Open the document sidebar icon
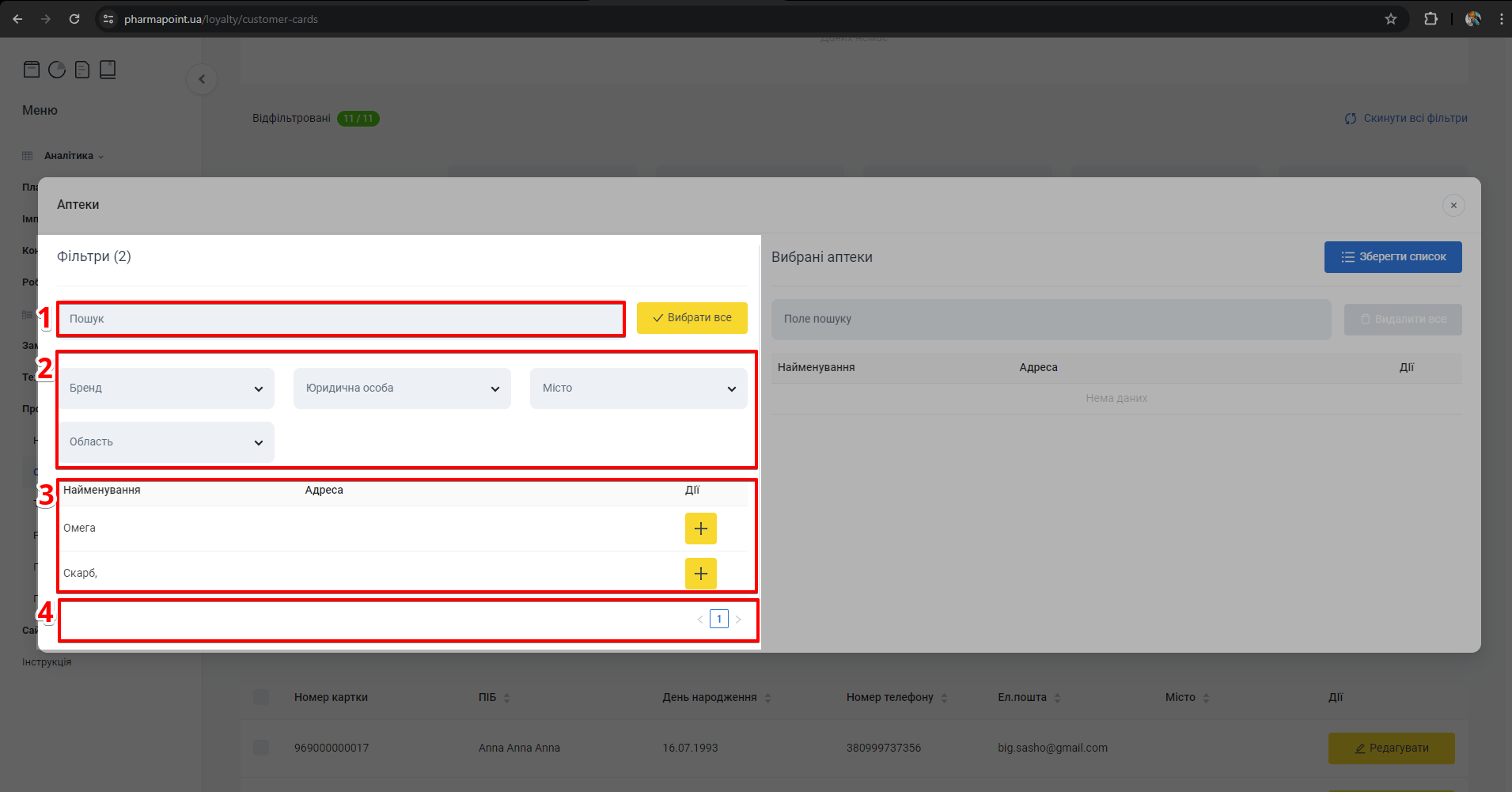The width and height of the screenshot is (1512, 792). click(82, 70)
